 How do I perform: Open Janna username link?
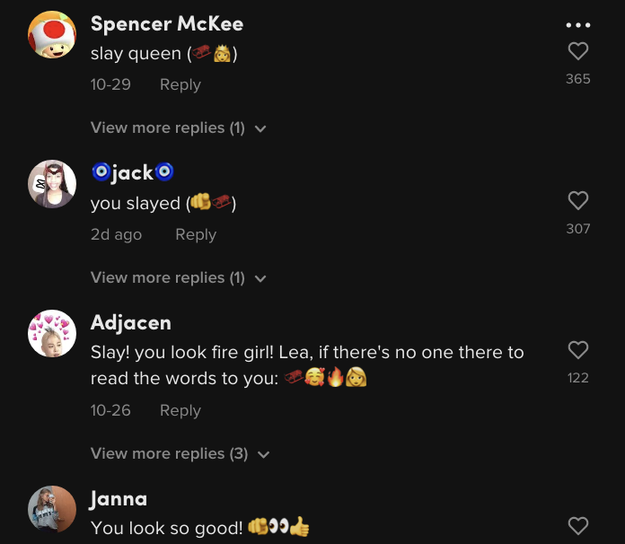118,498
